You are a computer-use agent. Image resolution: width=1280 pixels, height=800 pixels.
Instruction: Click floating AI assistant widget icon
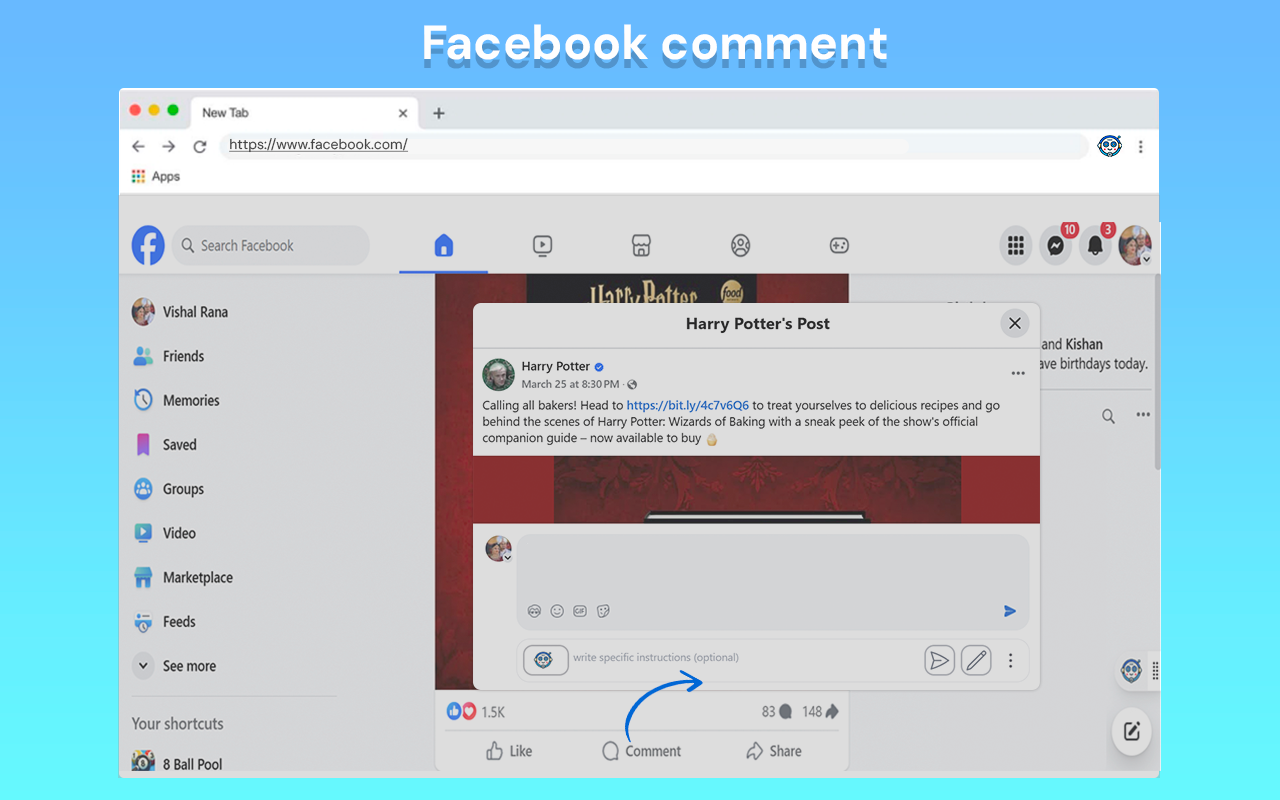(x=1131, y=671)
